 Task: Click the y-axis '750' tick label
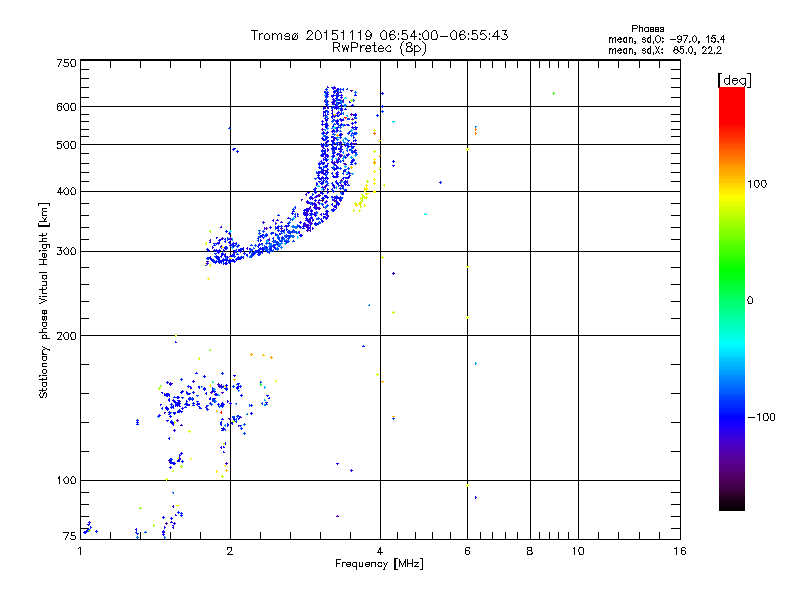[x=66, y=63]
